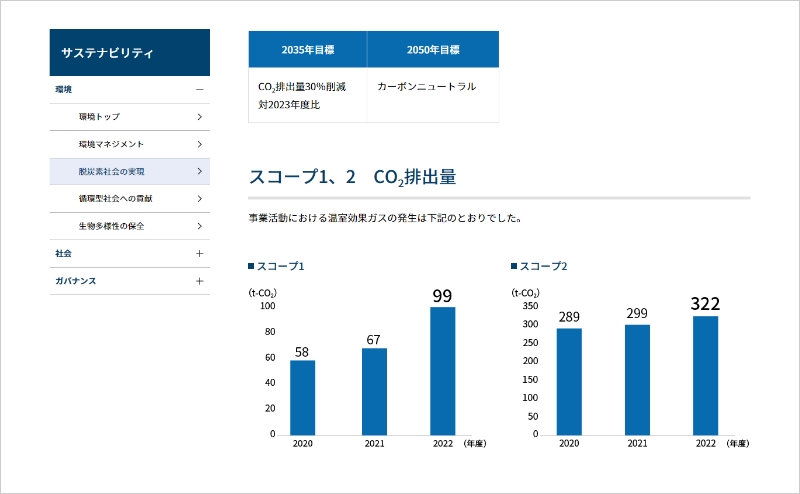The width and height of the screenshot is (800, 494).
Task: Expand the ガバナンス section using the plus icon
Action: [x=199, y=281]
